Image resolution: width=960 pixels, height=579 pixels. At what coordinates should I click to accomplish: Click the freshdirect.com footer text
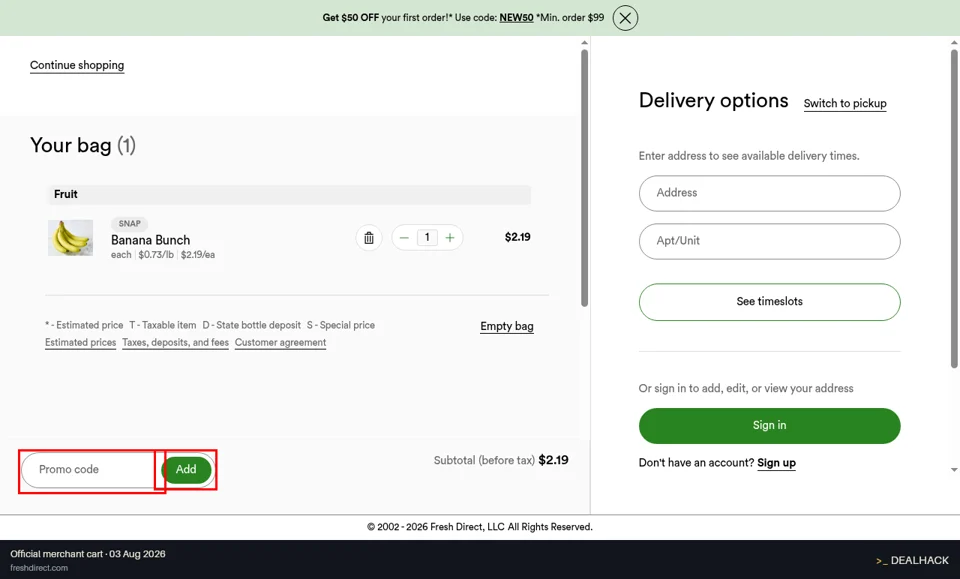(39, 568)
